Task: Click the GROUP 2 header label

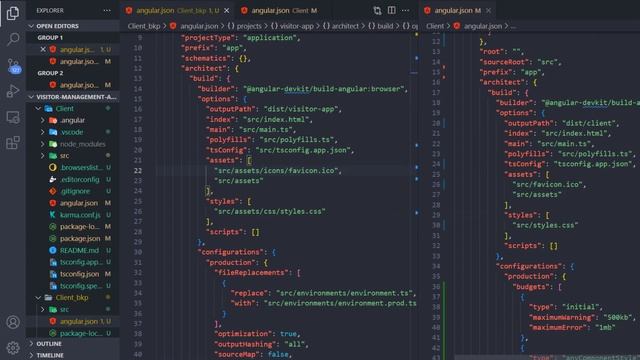Action: coord(50,73)
